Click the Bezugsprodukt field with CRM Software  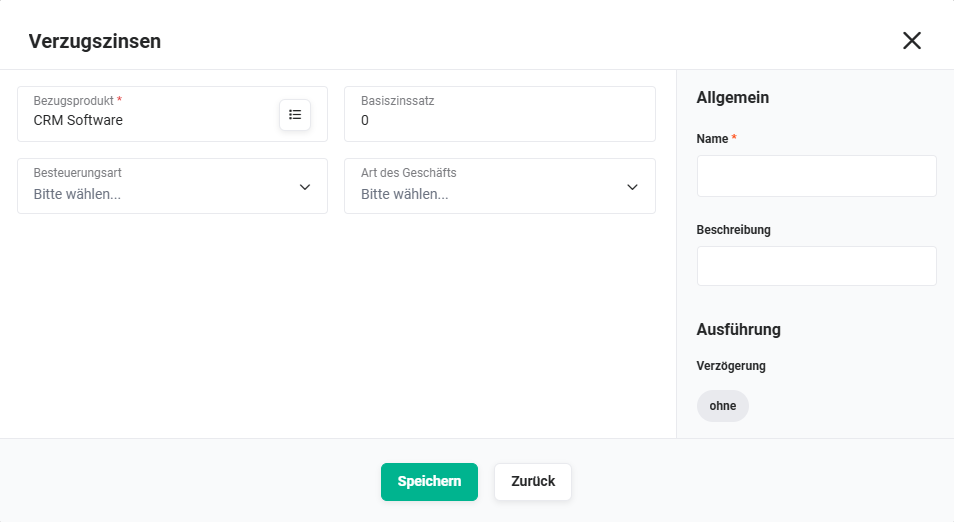[172, 114]
